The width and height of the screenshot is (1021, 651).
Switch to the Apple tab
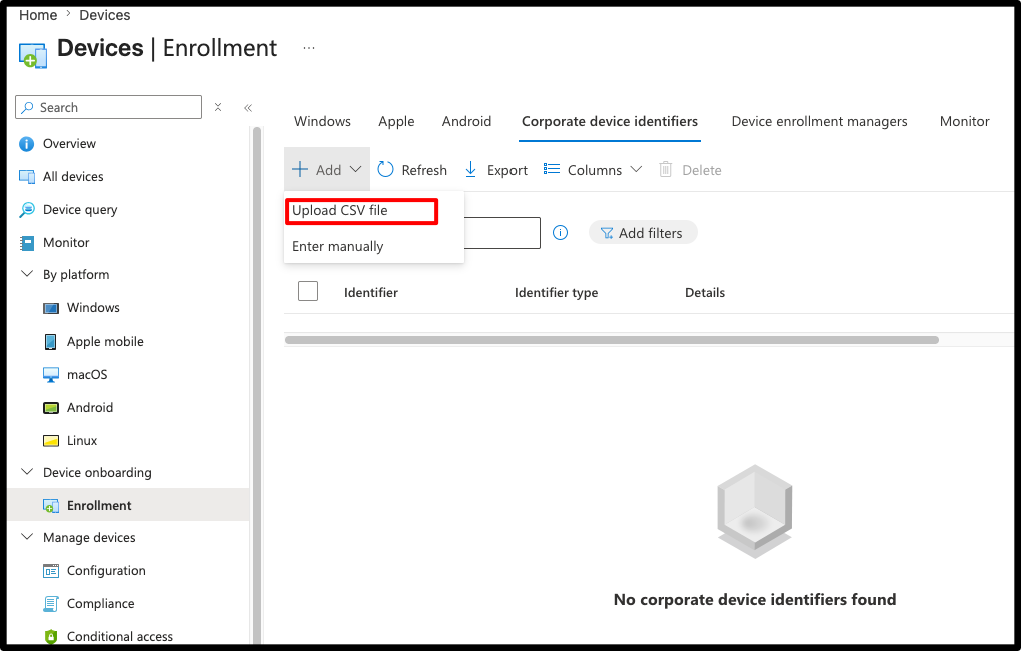tap(396, 122)
